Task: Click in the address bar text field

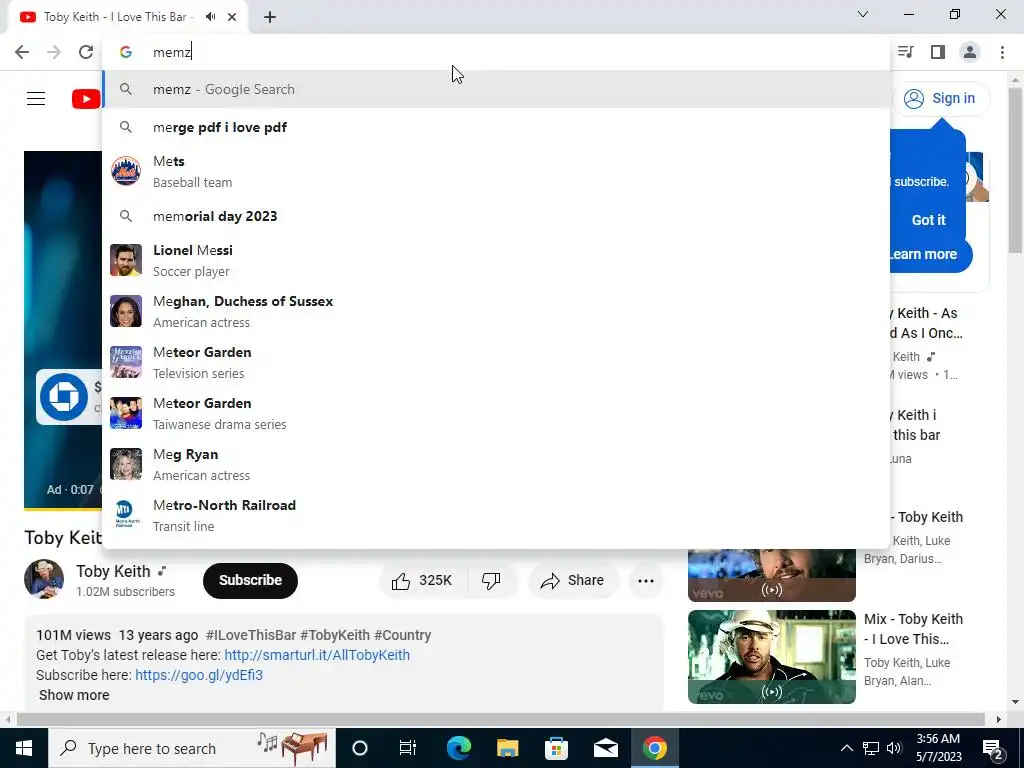Action: tap(496, 52)
